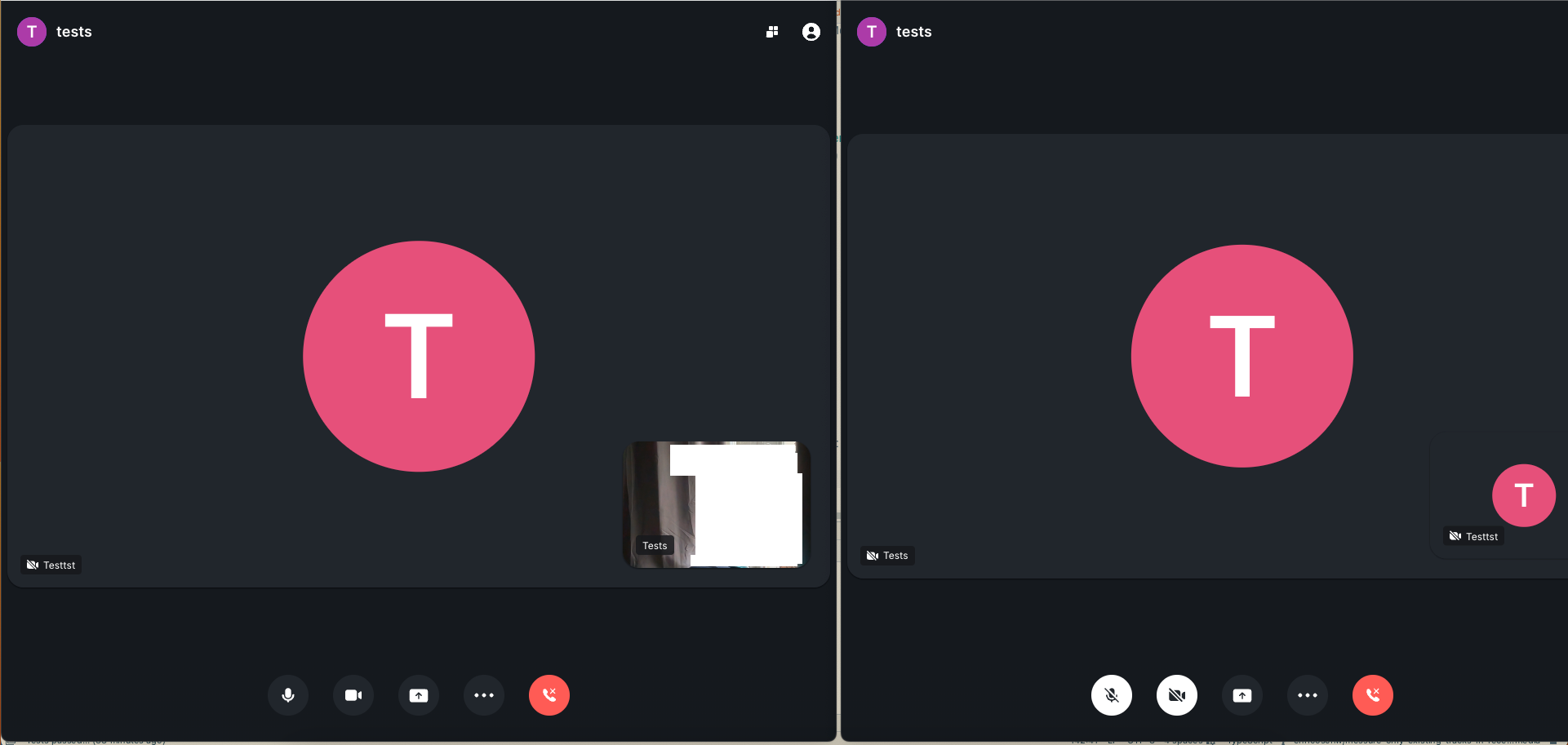This screenshot has height=745, width=1568.
Task: Click the purple T avatar in left header
Action: click(x=32, y=32)
